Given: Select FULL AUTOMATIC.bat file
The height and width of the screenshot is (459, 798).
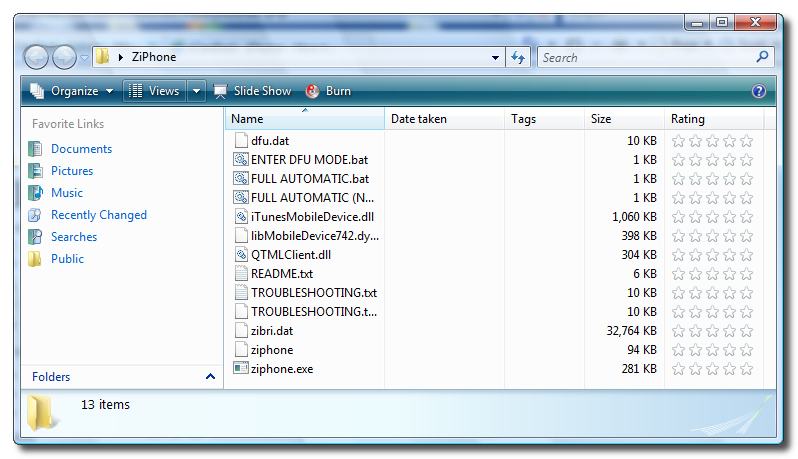Looking at the screenshot, I should [x=310, y=179].
